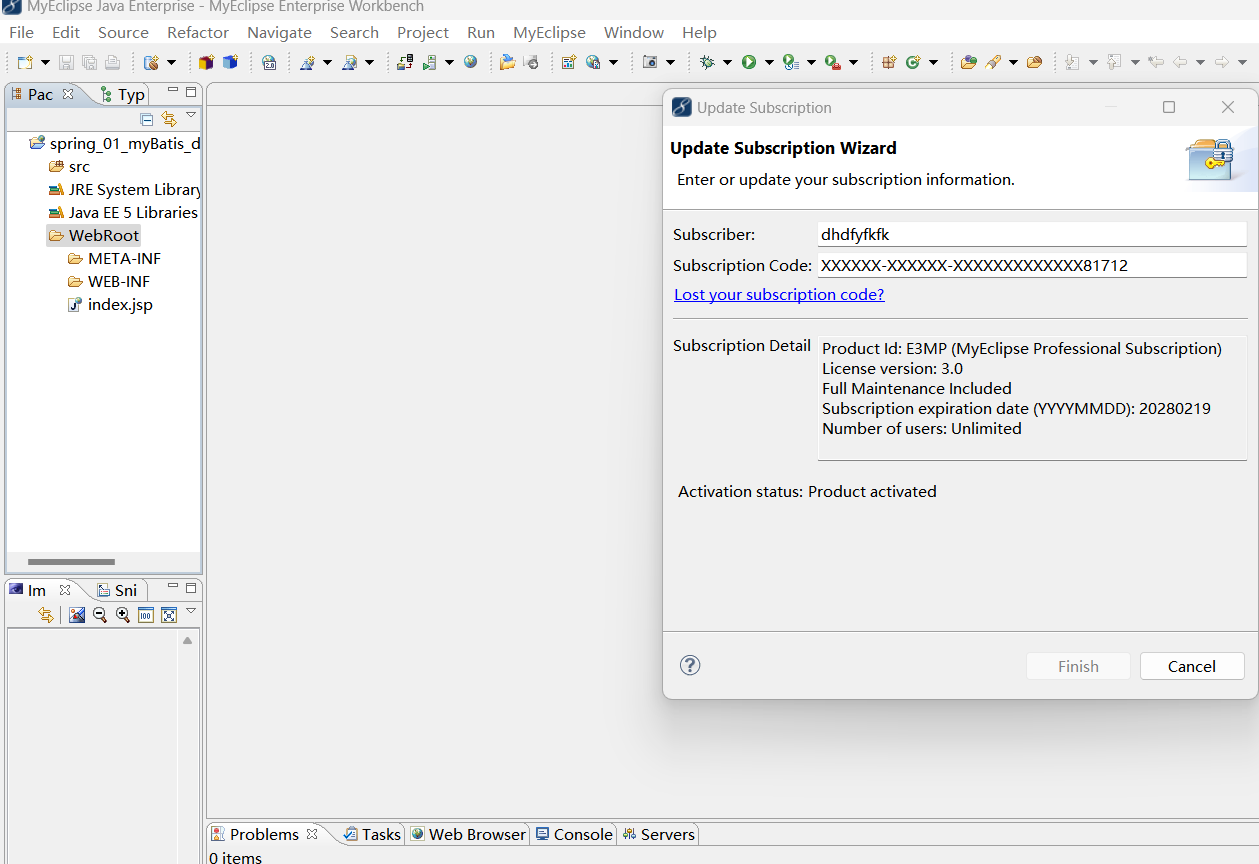Image resolution: width=1259 pixels, height=864 pixels.
Task: Click the new web project (2.0 globe) icon
Action: click(269, 62)
